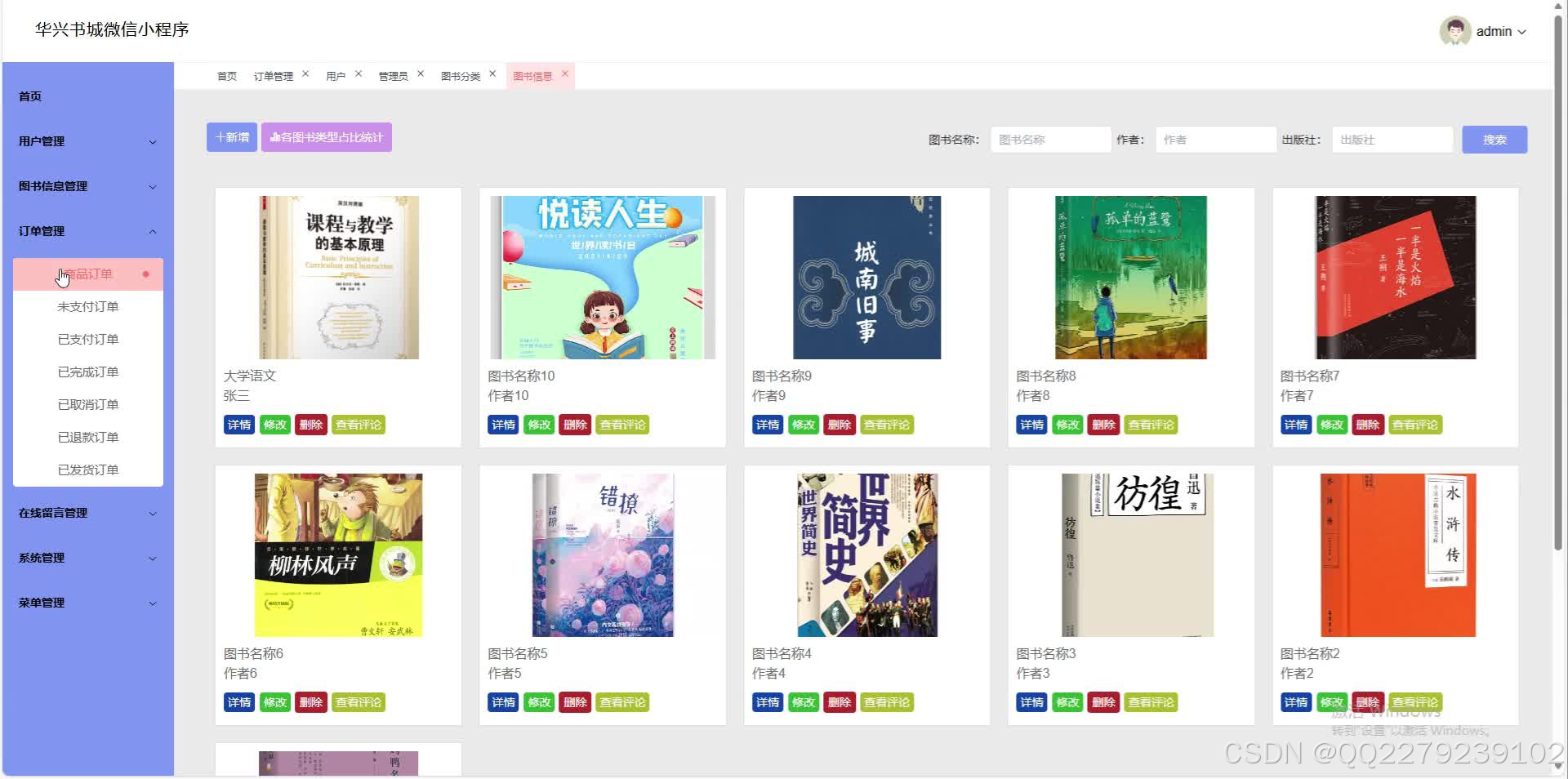The width and height of the screenshot is (1568, 779).
Task: Switch to the 首页 tab
Action: click(x=227, y=76)
